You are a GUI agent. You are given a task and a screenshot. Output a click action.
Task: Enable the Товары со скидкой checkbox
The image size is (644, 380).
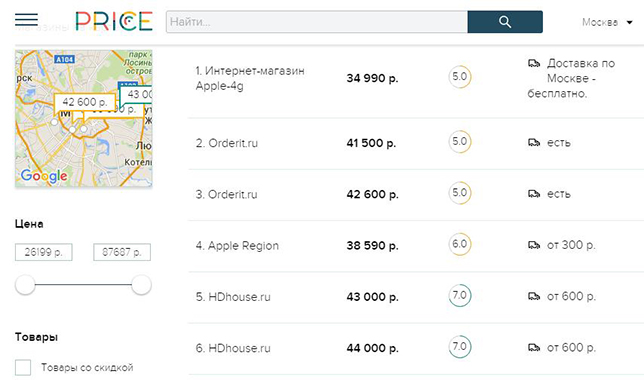click(x=23, y=367)
